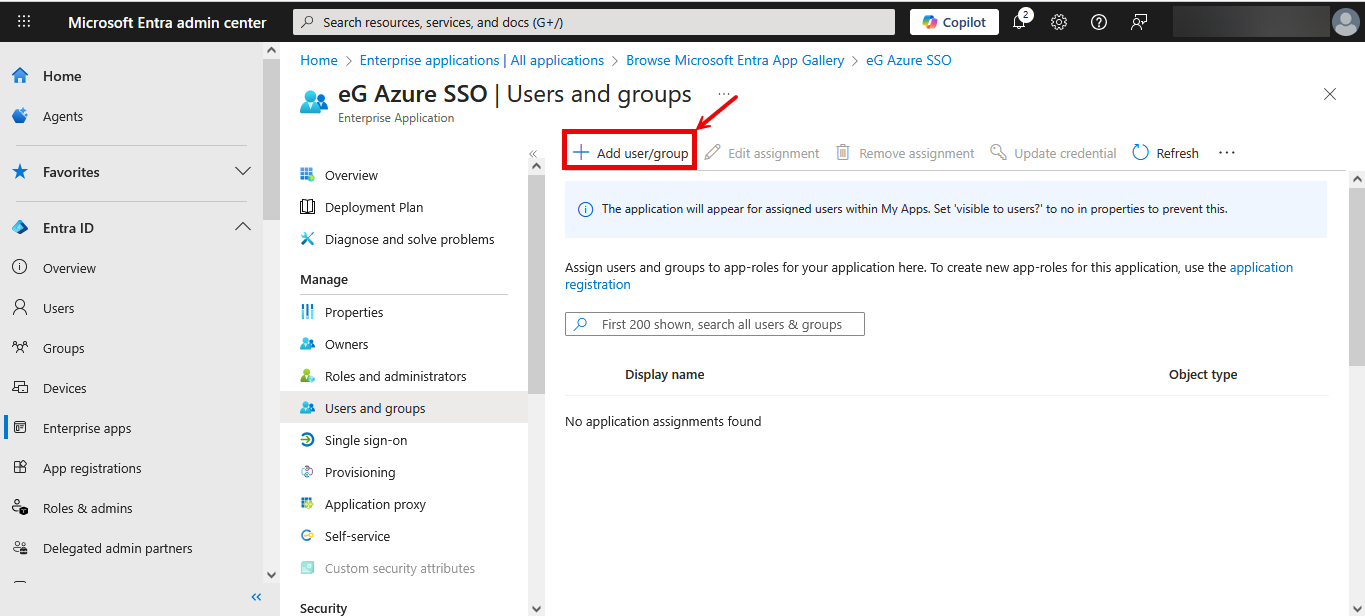Expand the Favorites section

point(242,172)
